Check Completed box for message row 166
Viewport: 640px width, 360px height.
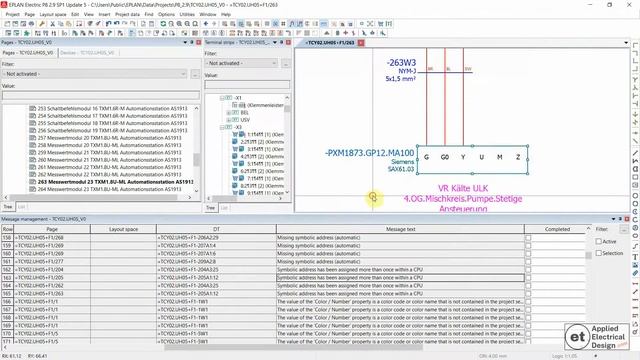point(528,302)
